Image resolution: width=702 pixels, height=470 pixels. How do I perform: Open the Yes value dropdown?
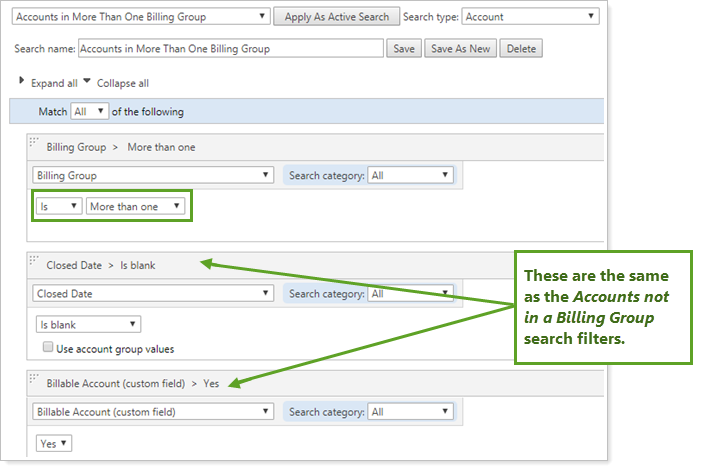click(53, 443)
